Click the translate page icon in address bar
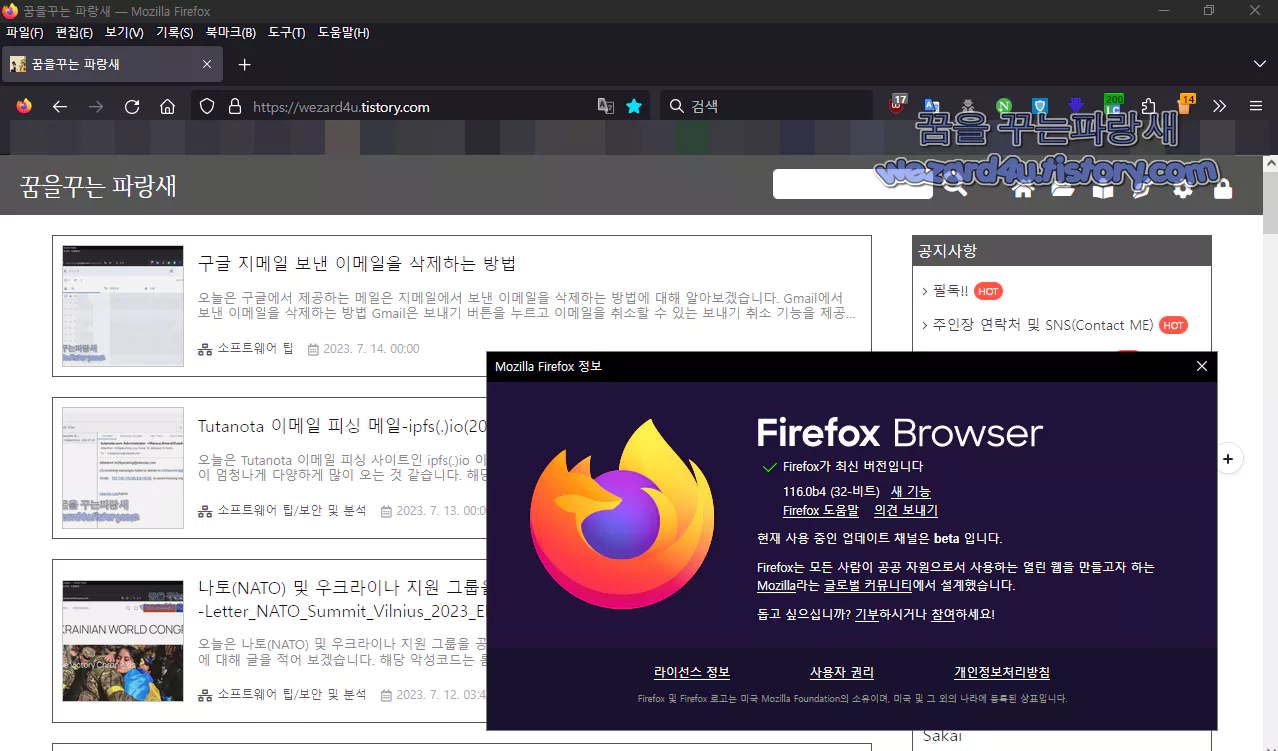This screenshot has height=751, width=1278. tap(605, 106)
